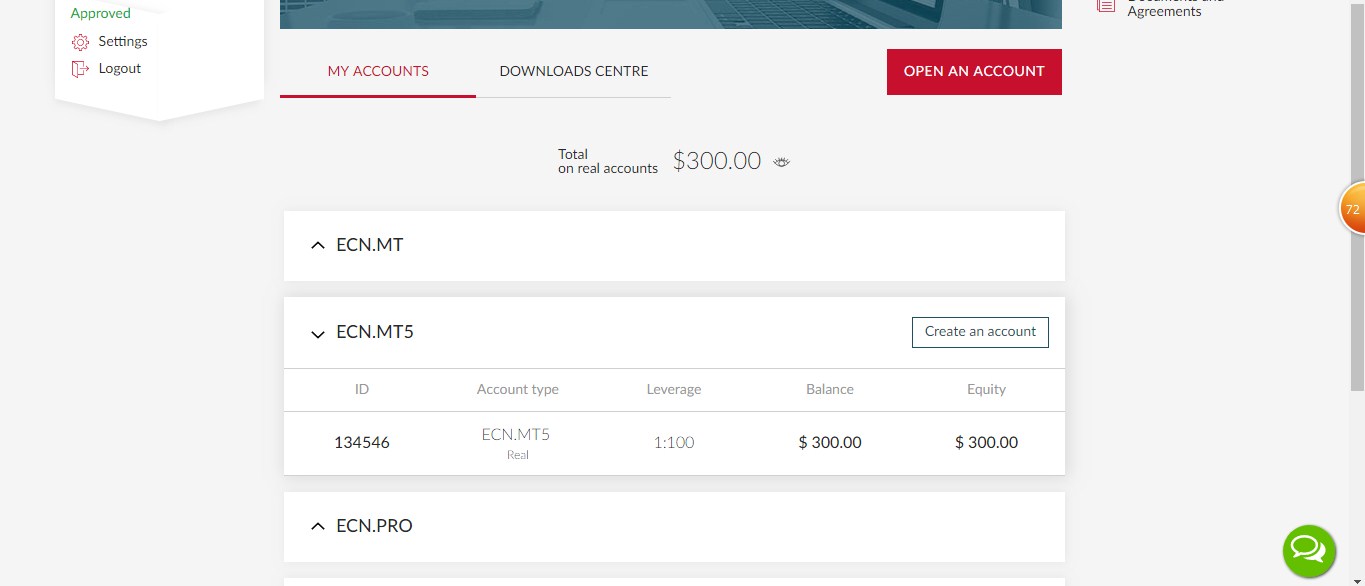Screen dimensions: 1365x586
Task: Toggle the balance visibility eye icon
Action: point(782,162)
